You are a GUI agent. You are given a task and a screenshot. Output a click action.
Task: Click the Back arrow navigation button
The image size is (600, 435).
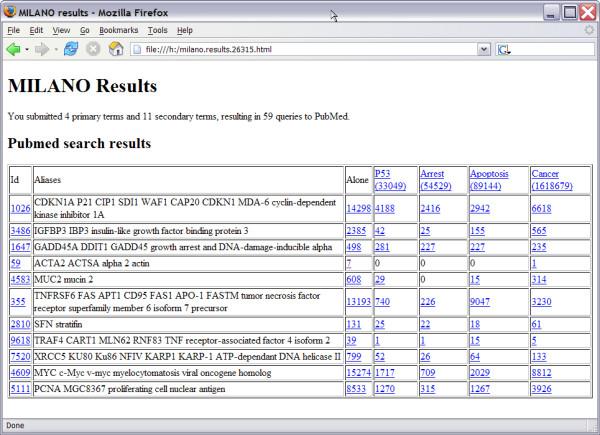click(x=13, y=49)
